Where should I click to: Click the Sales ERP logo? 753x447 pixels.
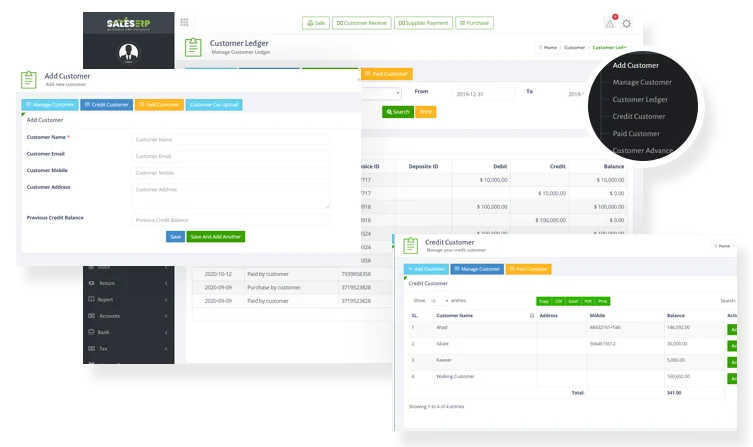tap(128, 24)
